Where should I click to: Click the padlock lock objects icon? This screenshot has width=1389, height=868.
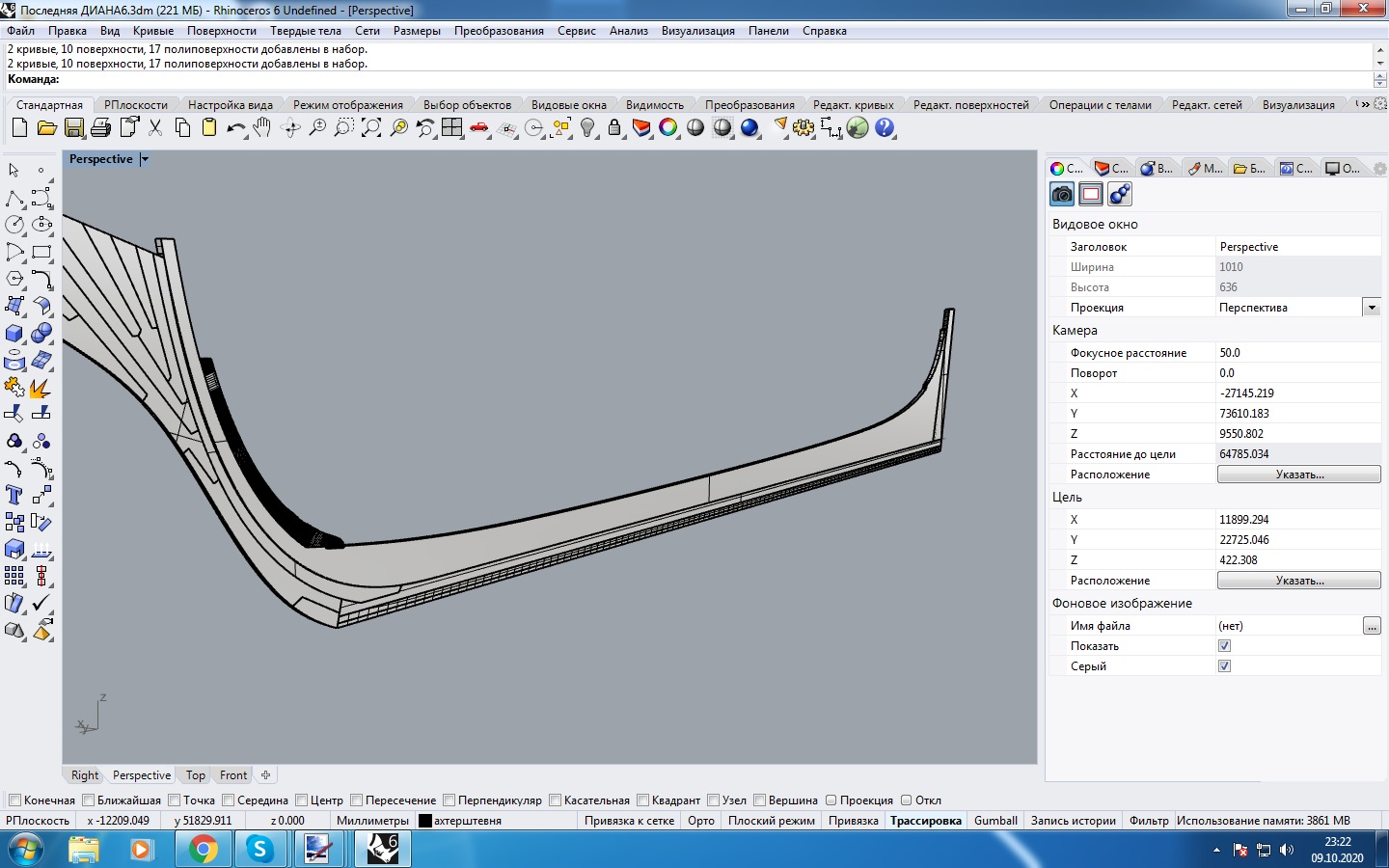[614, 127]
